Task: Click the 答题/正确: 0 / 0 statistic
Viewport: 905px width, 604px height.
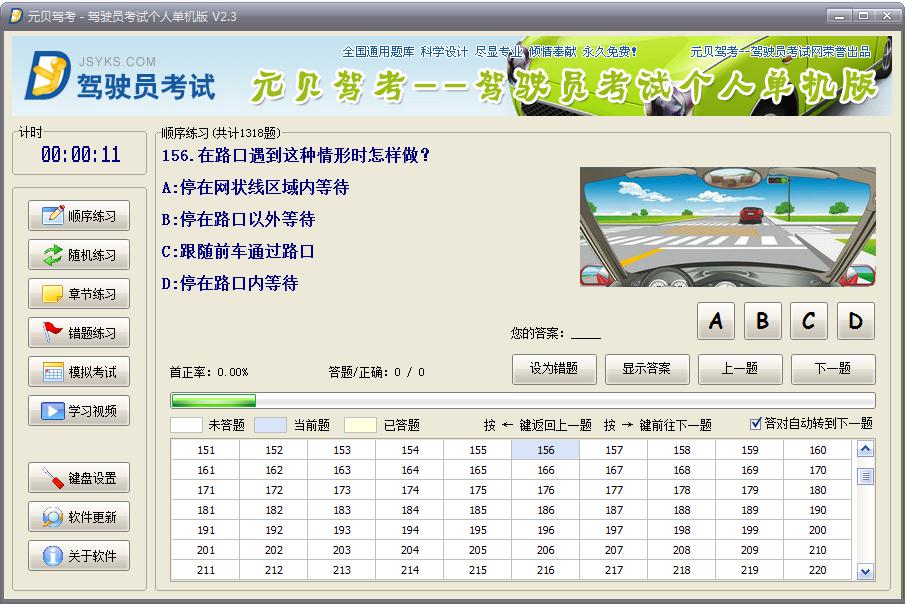Action: [x=376, y=372]
